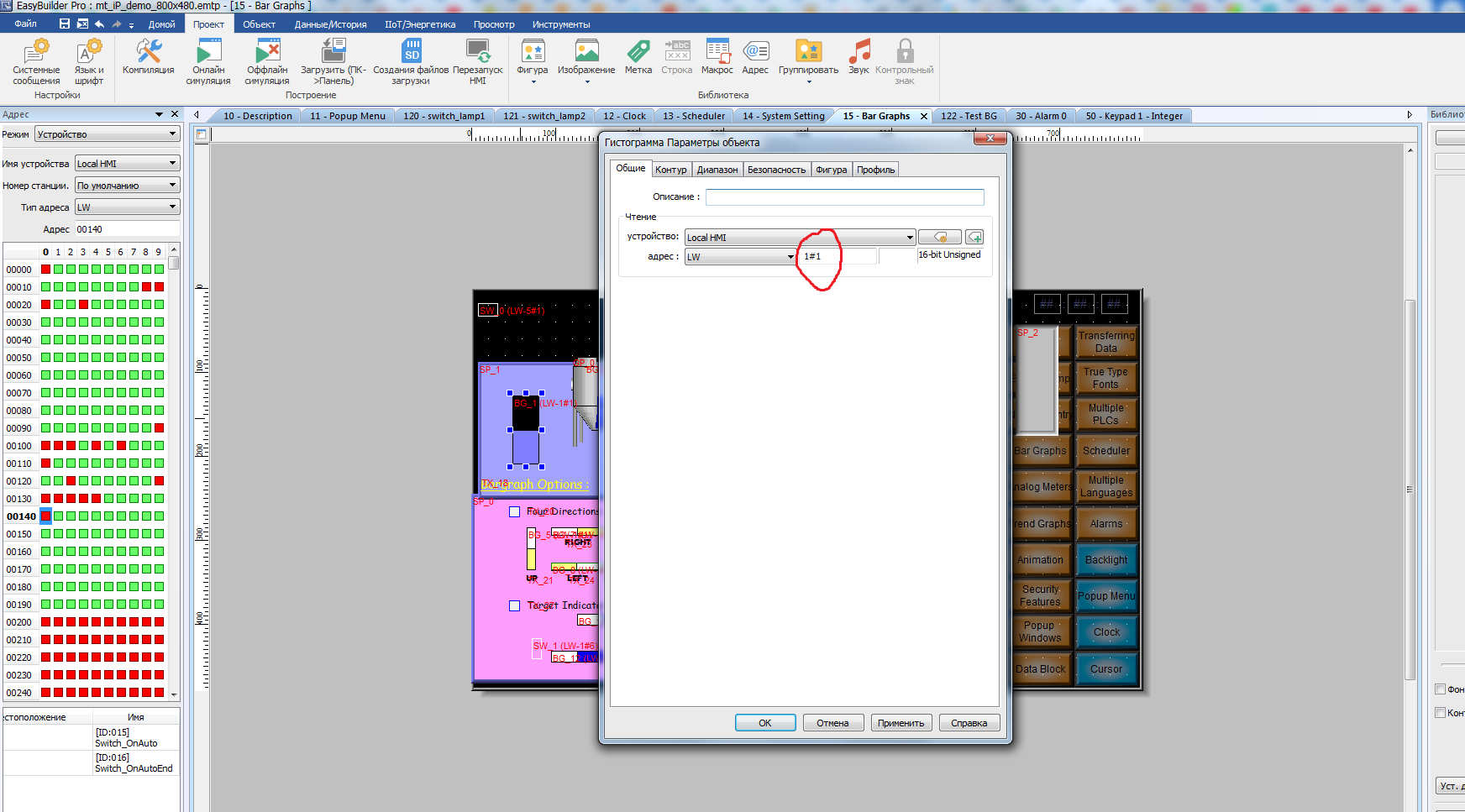Image resolution: width=1465 pixels, height=812 pixels.
Task: Click the Справка (Help) button
Action: (x=969, y=723)
